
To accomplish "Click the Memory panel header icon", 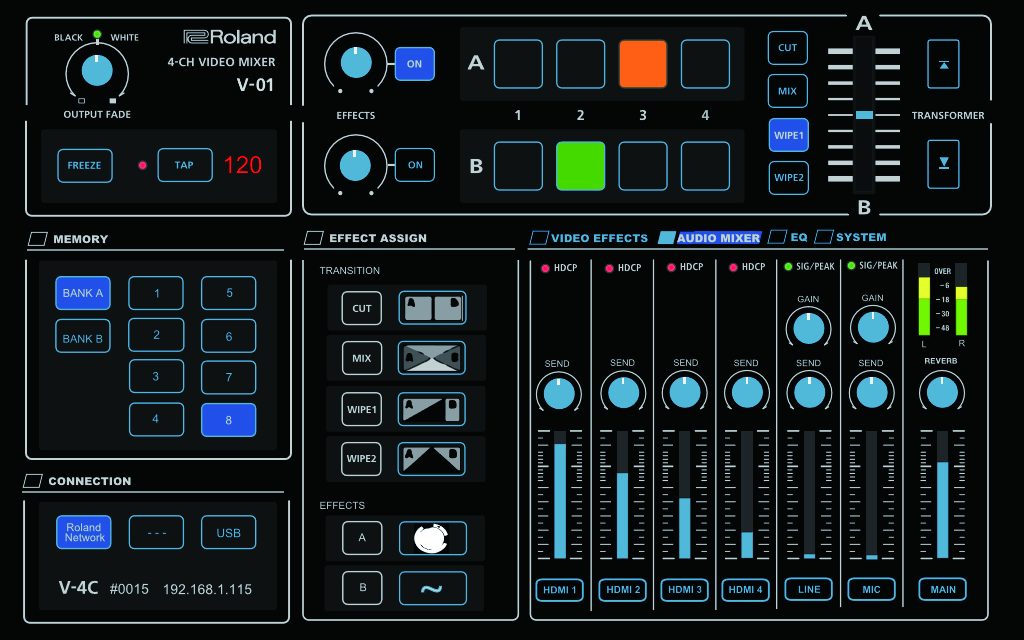I will [x=38, y=239].
